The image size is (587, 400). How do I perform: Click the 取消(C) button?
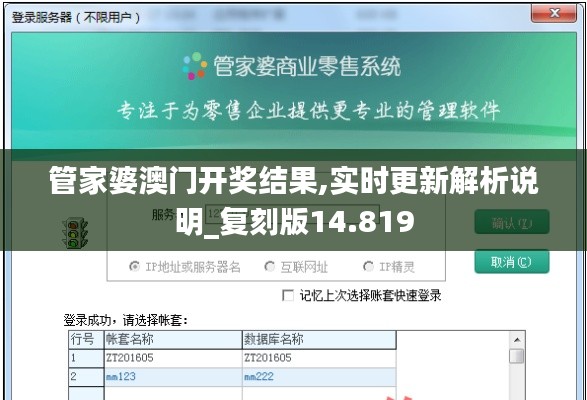pos(512,262)
